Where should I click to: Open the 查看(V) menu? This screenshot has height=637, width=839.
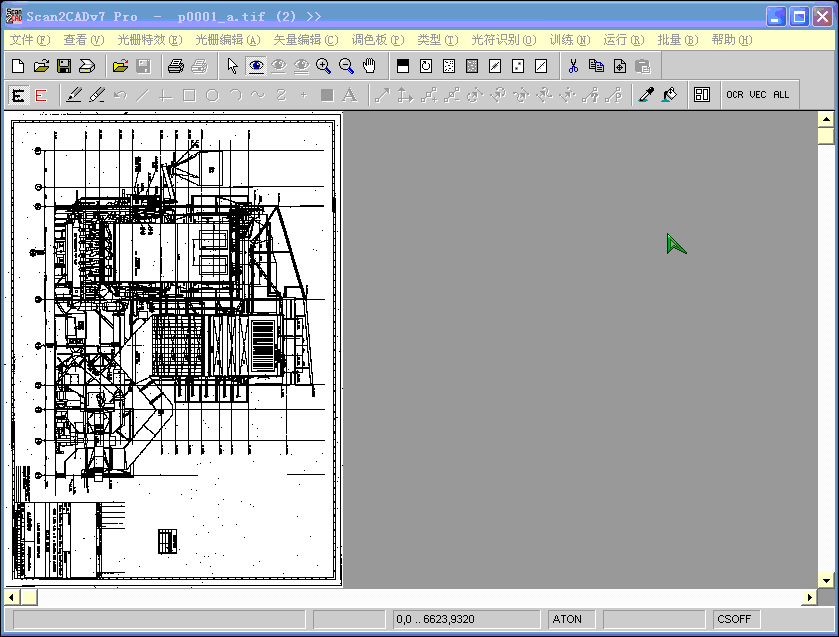[84, 40]
